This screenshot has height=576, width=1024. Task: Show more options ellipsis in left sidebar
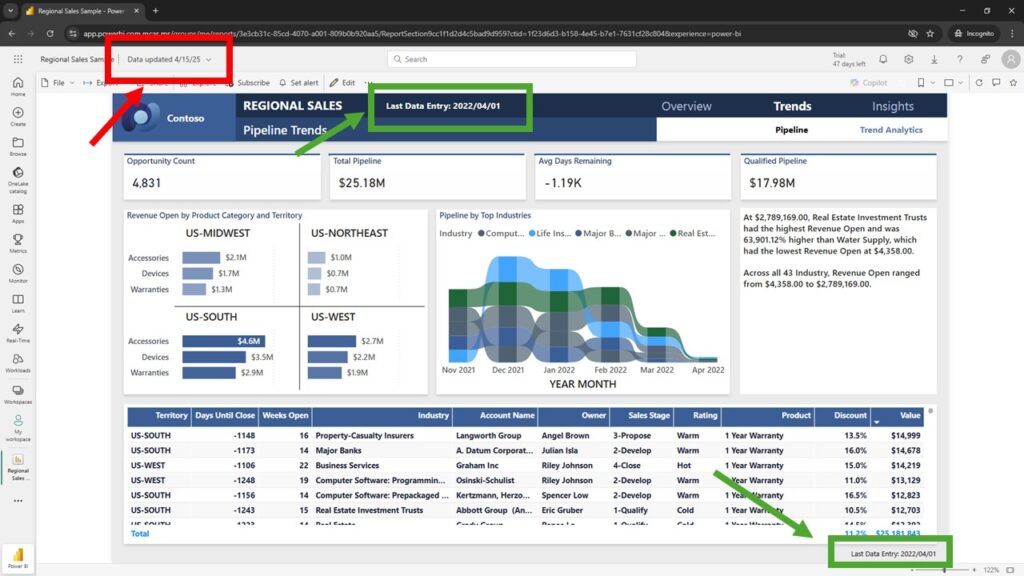click(x=18, y=501)
